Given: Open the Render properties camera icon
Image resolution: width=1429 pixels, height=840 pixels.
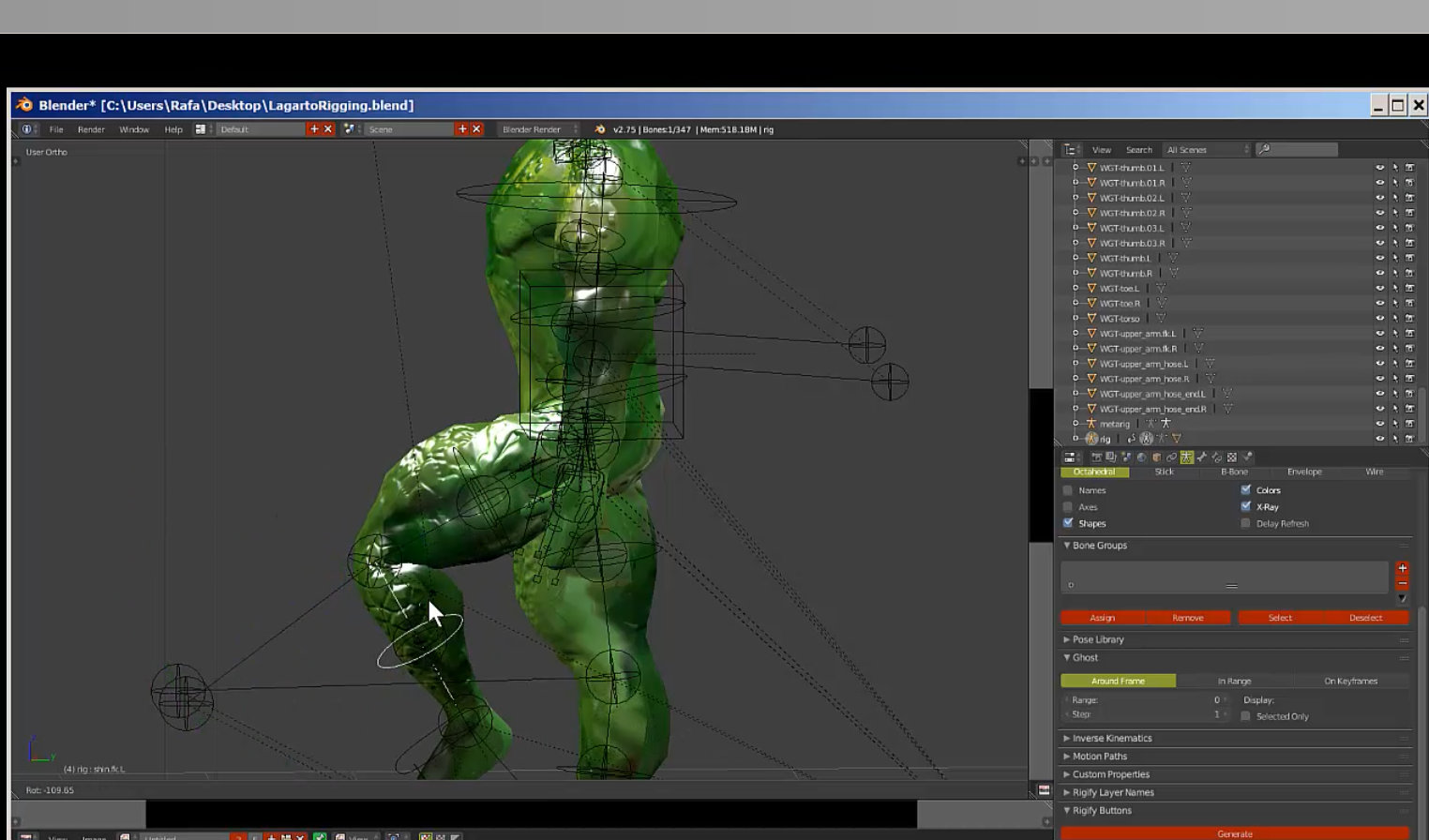Looking at the screenshot, I should click(1096, 457).
